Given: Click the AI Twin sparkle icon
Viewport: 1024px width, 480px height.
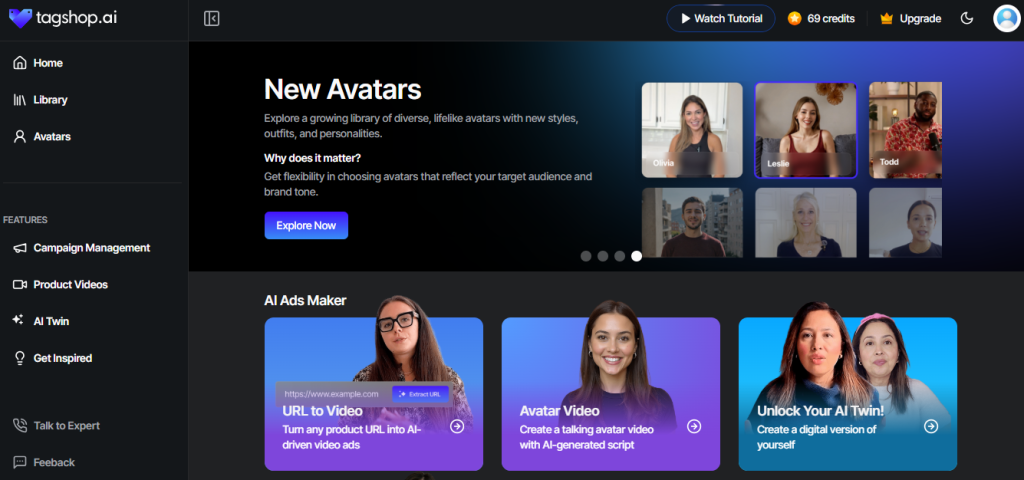Looking at the screenshot, I should pyautogui.click(x=19, y=320).
